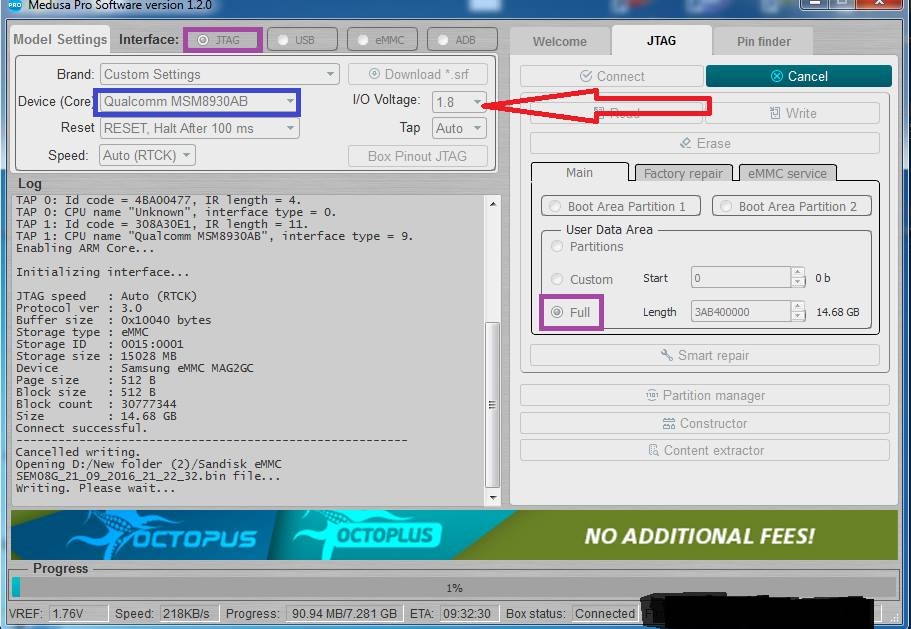This screenshot has height=629, width=911.
Task: Click the Octoplus banner logo
Action: pos(367,534)
